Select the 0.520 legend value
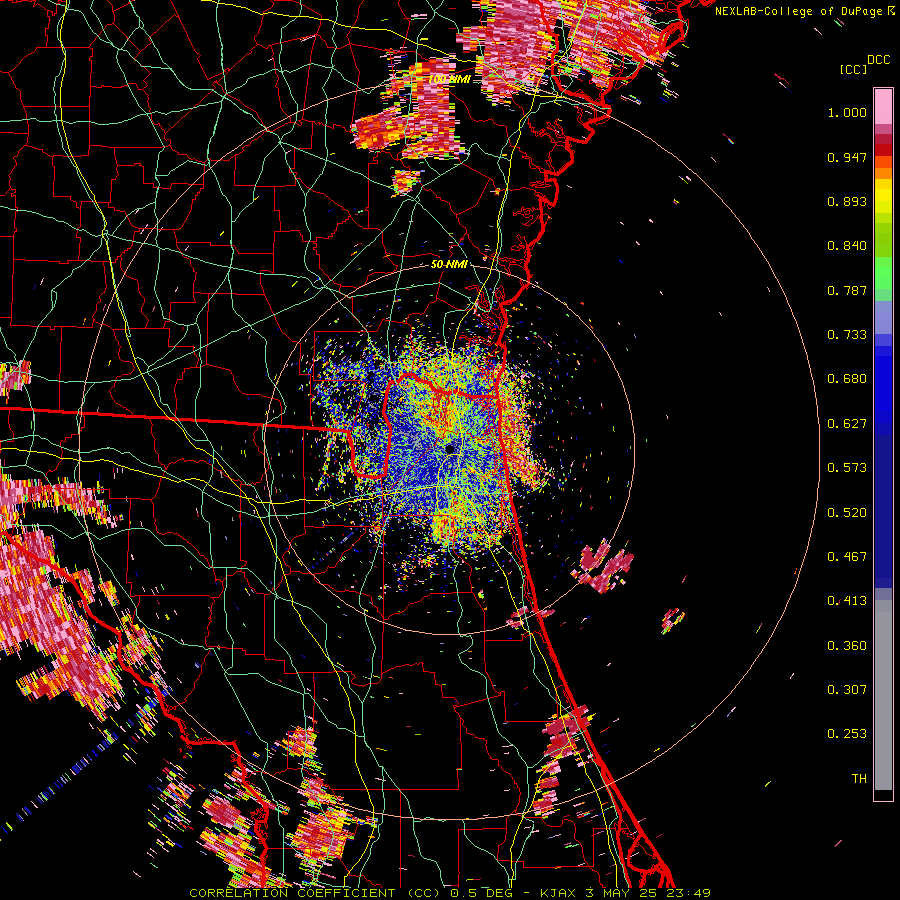Screen dimensions: 900x900 tap(847, 513)
